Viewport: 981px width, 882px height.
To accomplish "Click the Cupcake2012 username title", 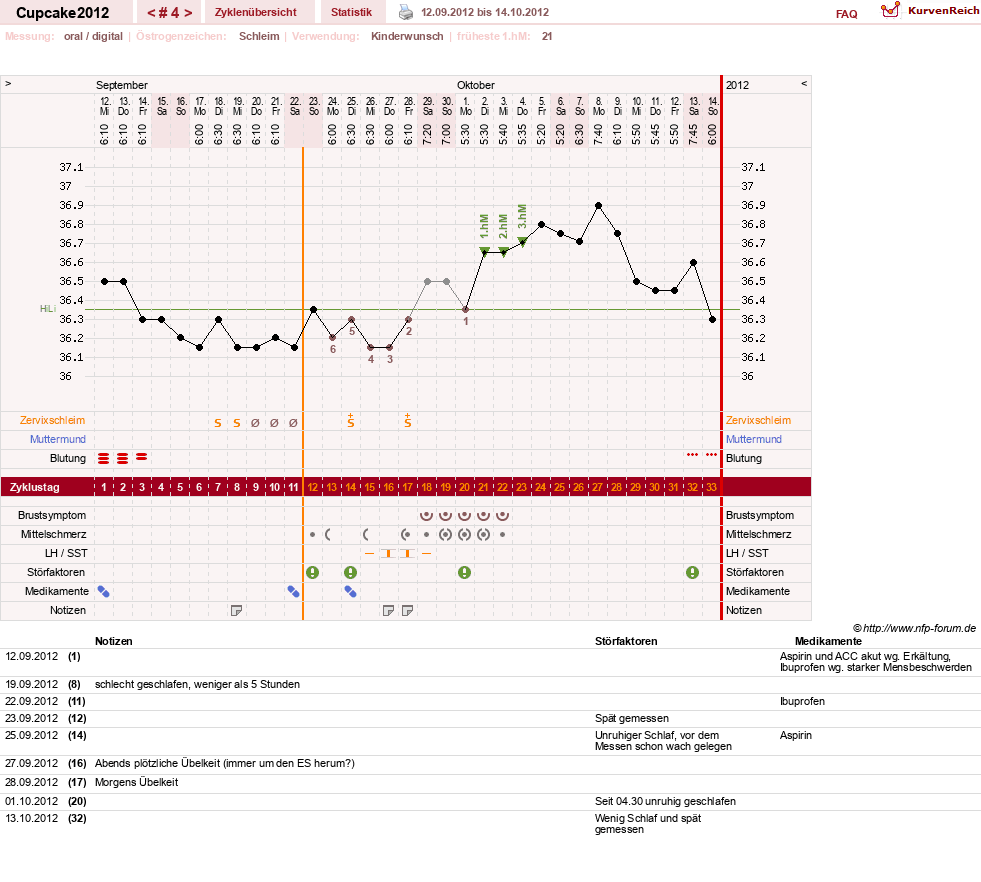I will [x=63, y=13].
